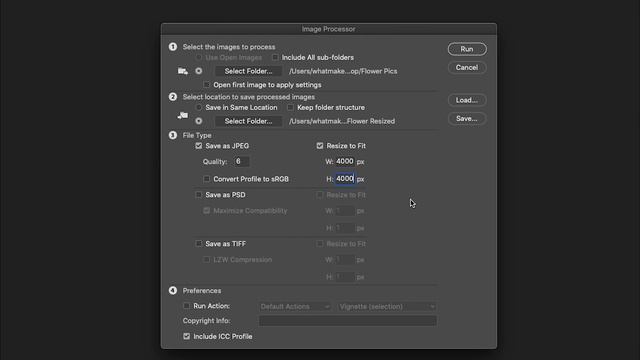Click the destination folder icon
640x360 pixels.
(182, 116)
